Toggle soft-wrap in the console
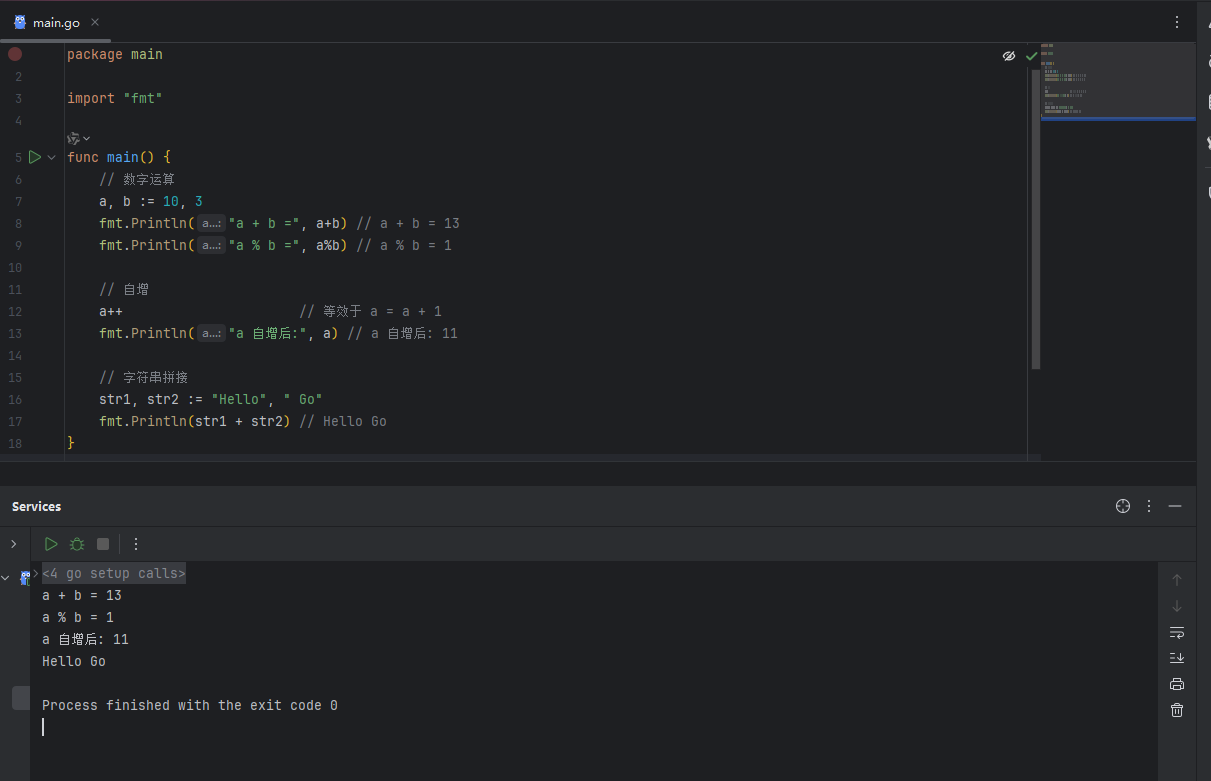The image size is (1211, 781). click(1177, 632)
